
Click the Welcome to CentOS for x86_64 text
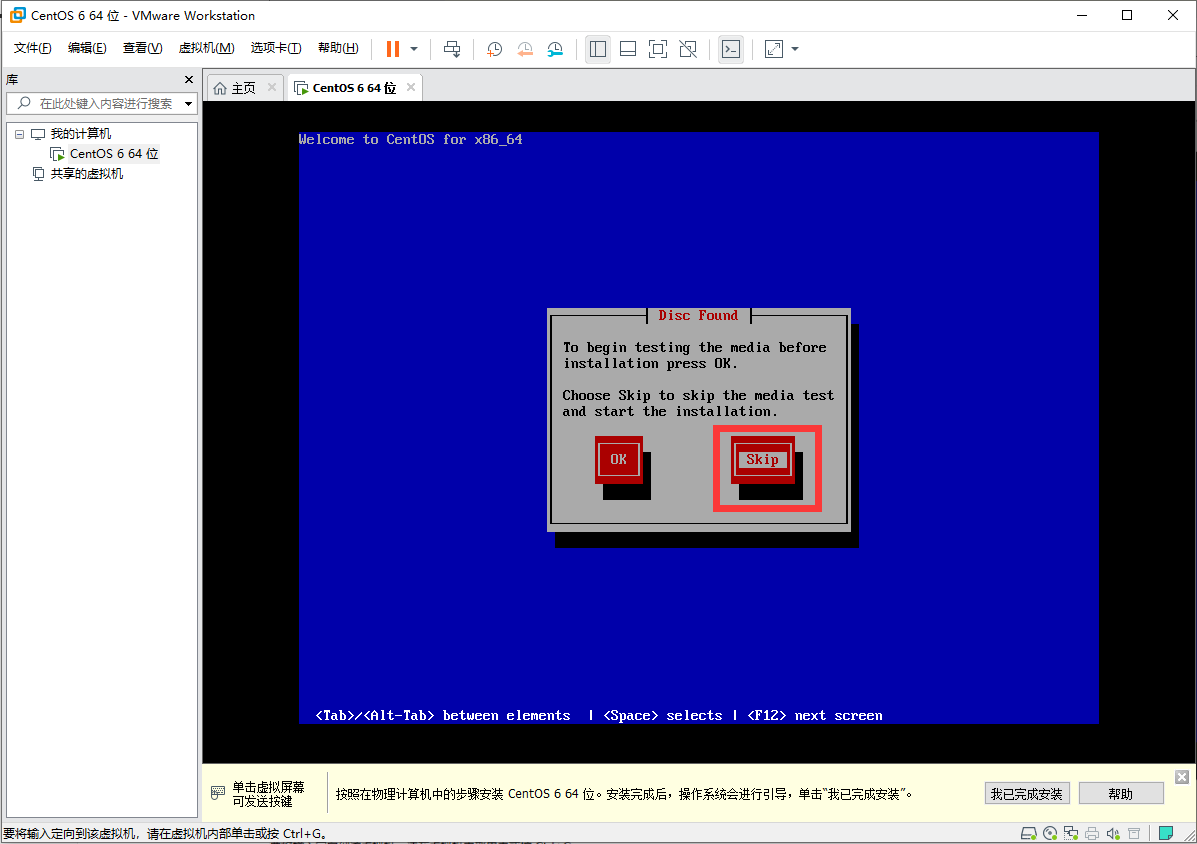[x=411, y=140]
